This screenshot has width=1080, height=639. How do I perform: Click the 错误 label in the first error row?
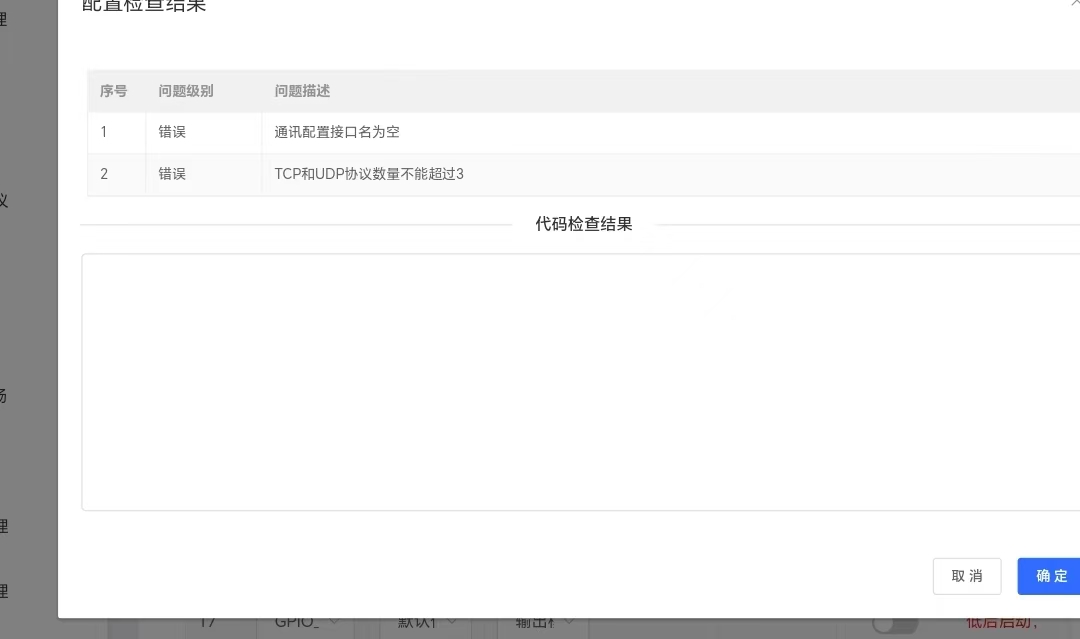(x=170, y=131)
